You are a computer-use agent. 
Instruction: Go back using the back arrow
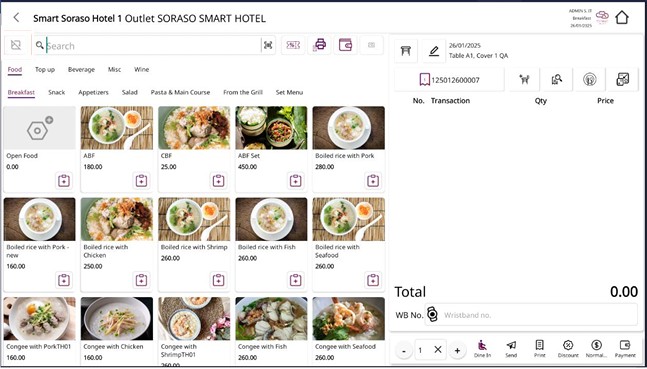(16, 18)
